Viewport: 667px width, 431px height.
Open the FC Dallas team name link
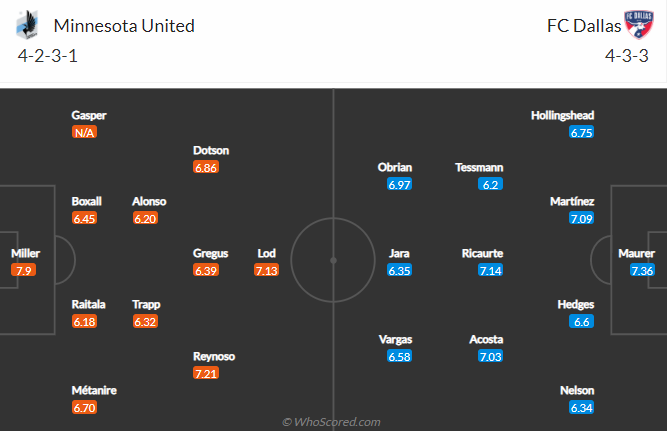point(584,26)
